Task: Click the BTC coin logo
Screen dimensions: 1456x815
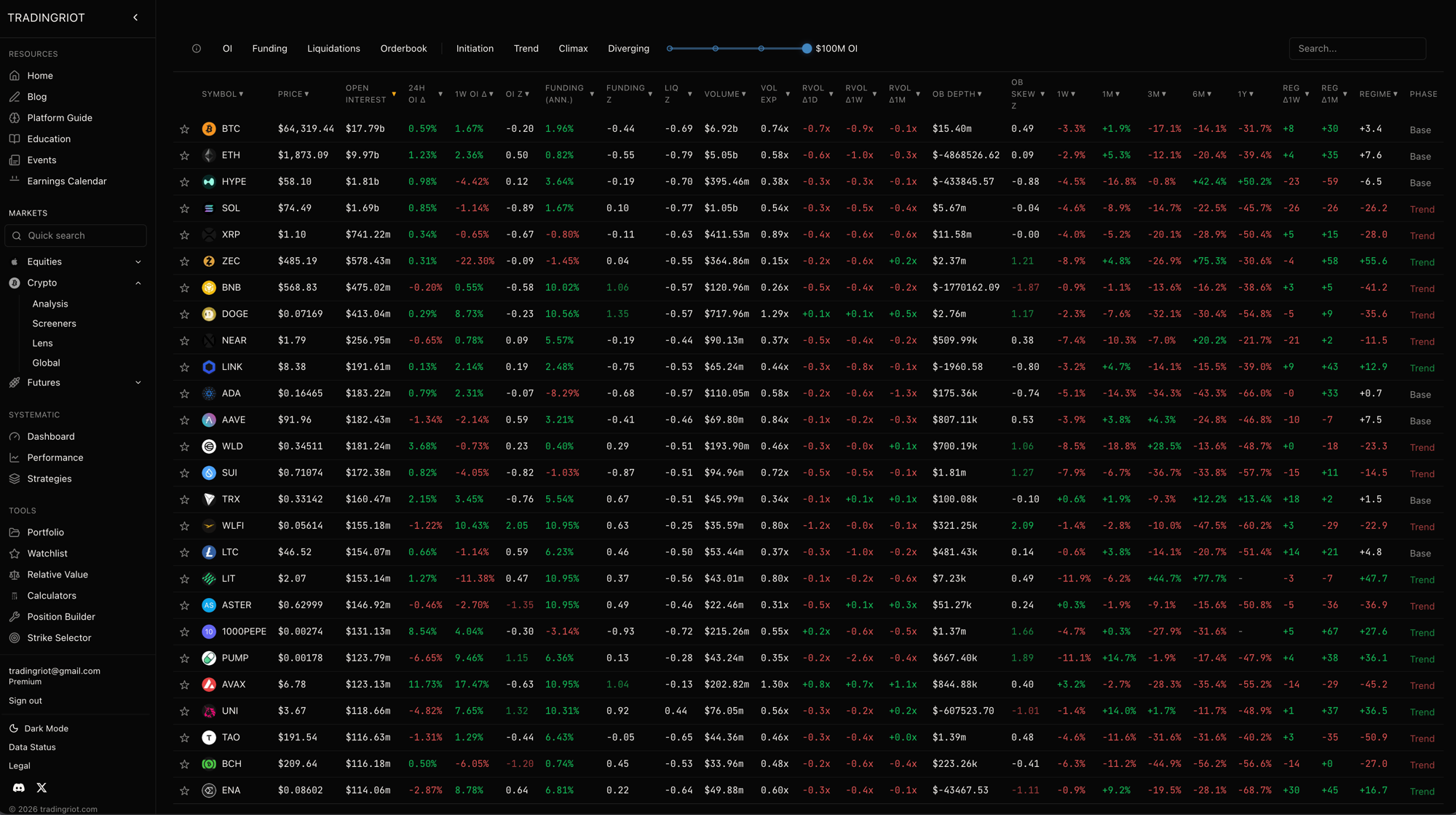Action: (x=209, y=129)
